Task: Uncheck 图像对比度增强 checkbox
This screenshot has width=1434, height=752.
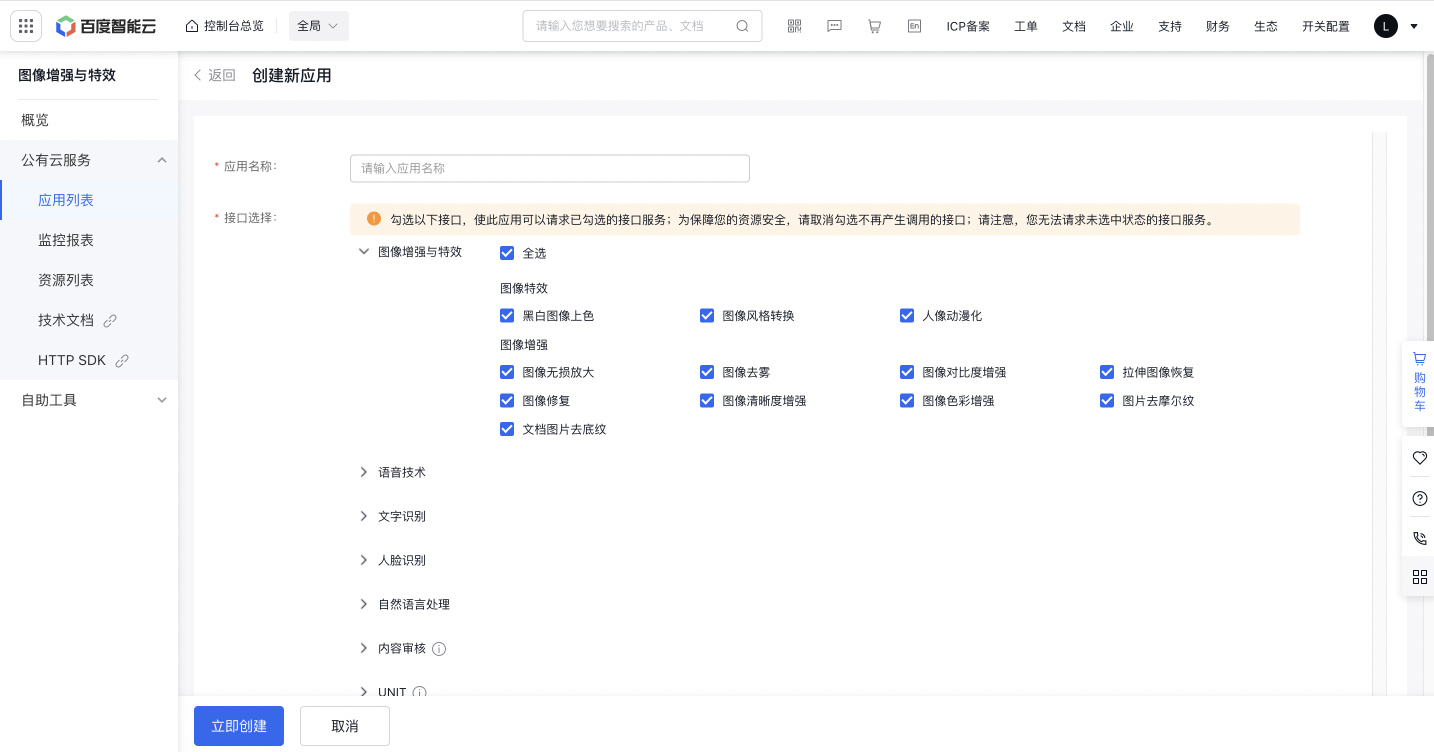Action: tap(907, 372)
